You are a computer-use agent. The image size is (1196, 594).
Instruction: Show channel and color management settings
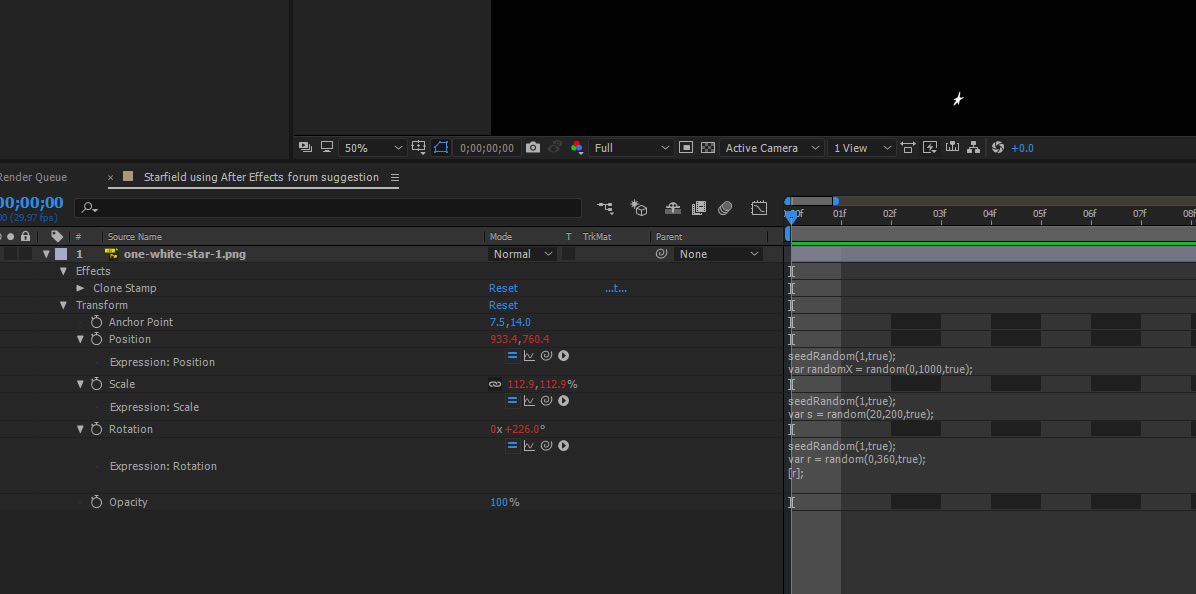click(x=577, y=148)
